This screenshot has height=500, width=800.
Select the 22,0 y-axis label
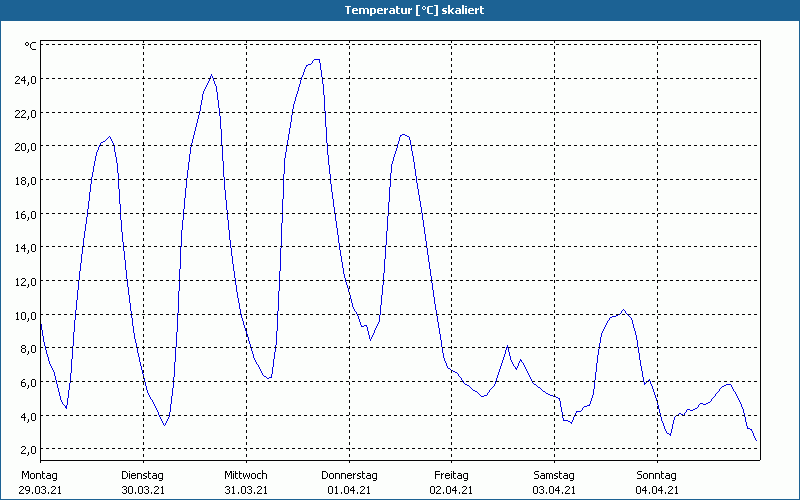(x=26, y=113)
